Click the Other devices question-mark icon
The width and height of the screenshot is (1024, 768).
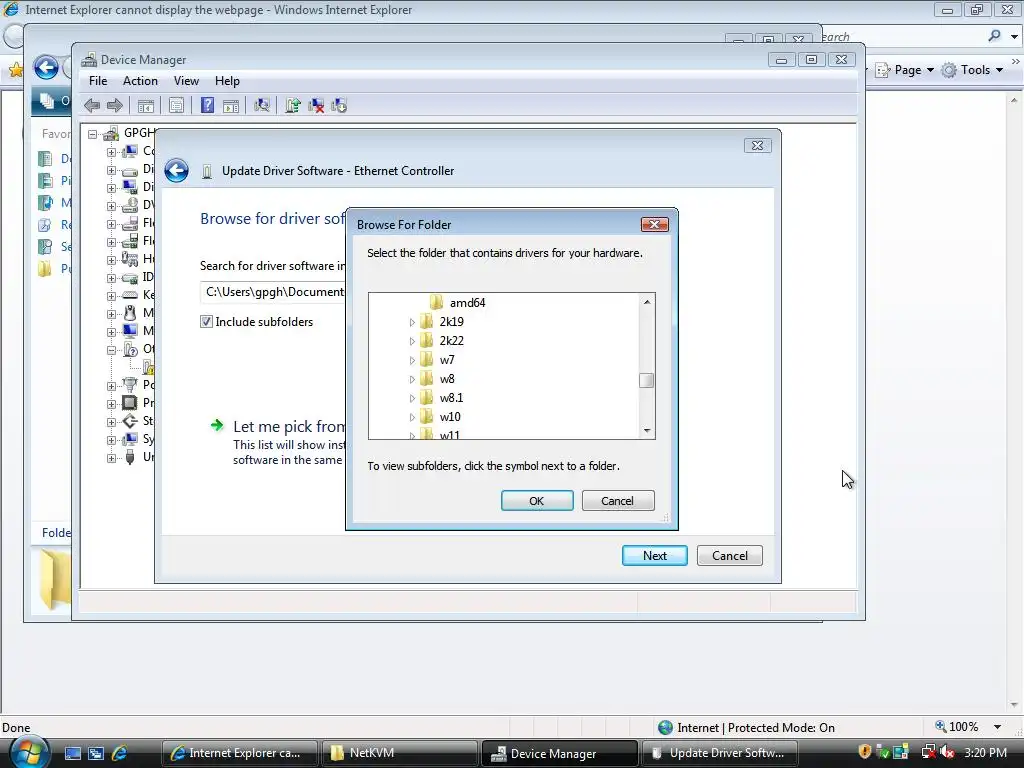tap(130, 349)
